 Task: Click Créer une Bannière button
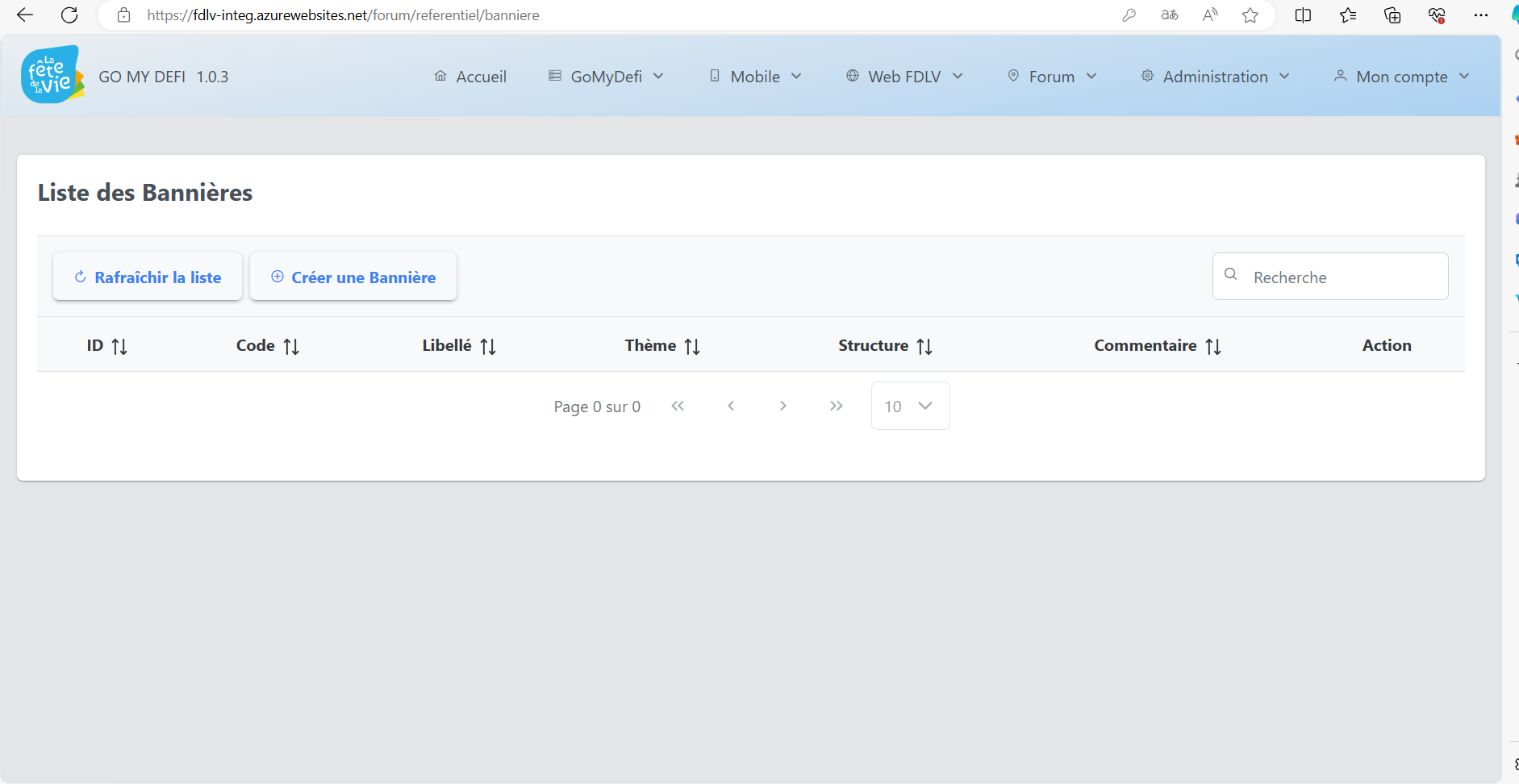pyautogui.click(x=353, y=277)
